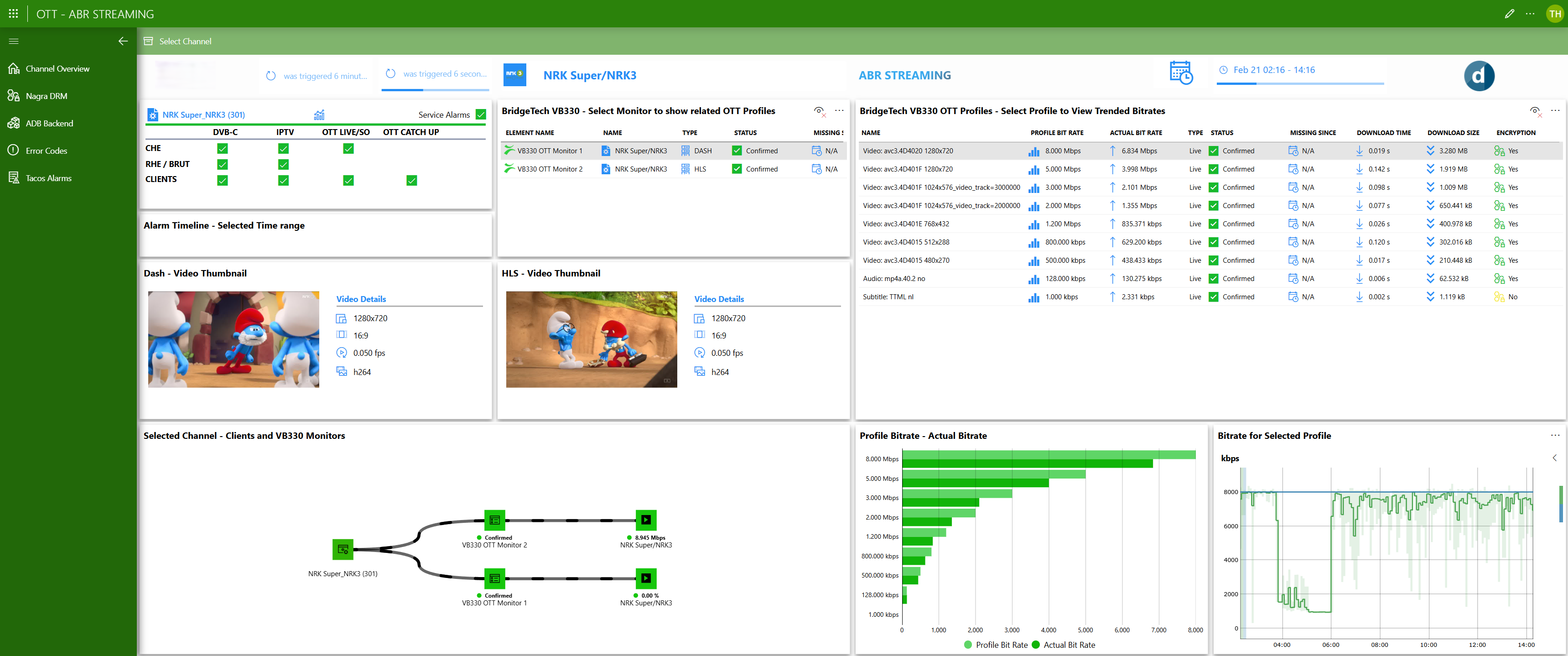Collapse Bitrate chart legend with chevron
The height and width of the screenshot is (656, 1568).
point(1555,458)
